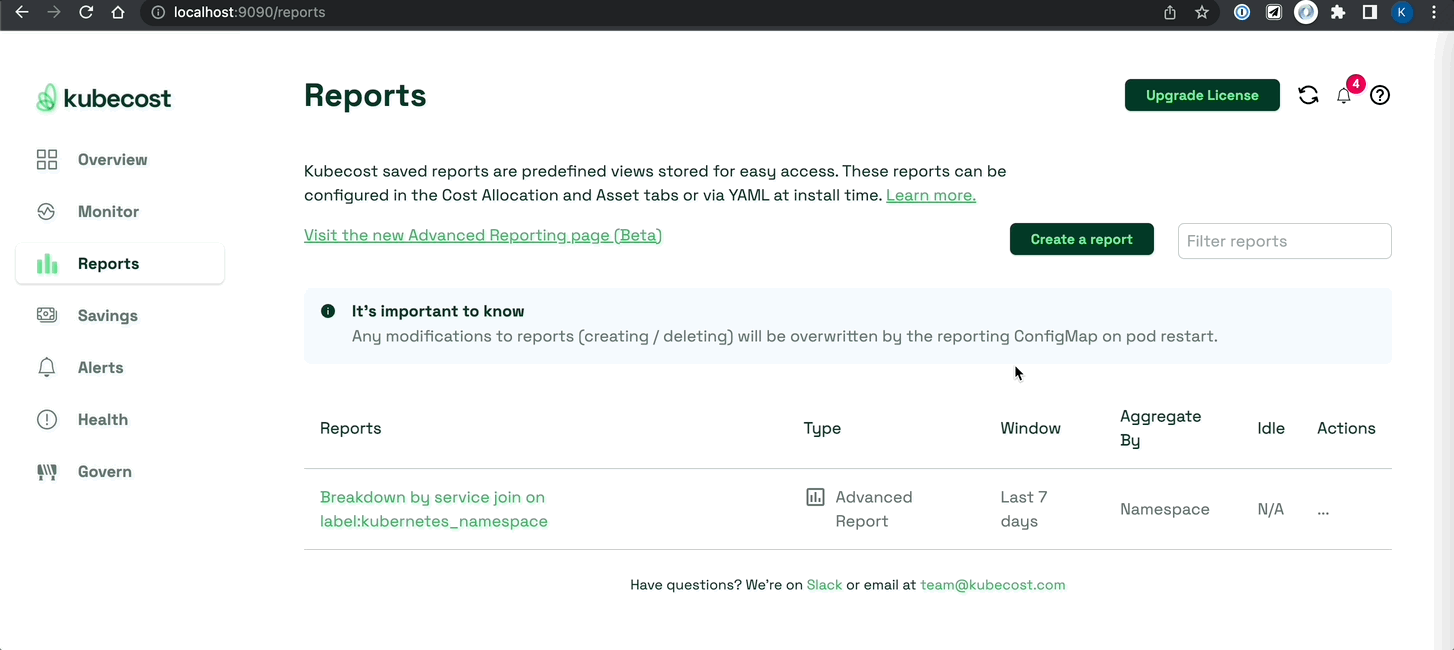Viewport: 1454px width, 650px height.
Task: Select Reports in the sidebar
Action: 120,264
